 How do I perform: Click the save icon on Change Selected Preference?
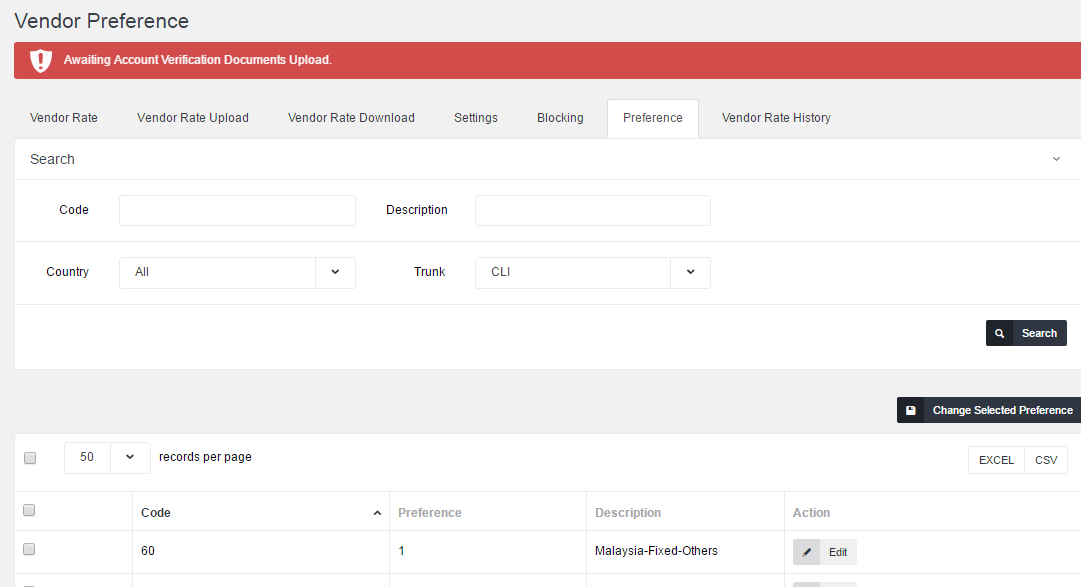tap(911, 411)
